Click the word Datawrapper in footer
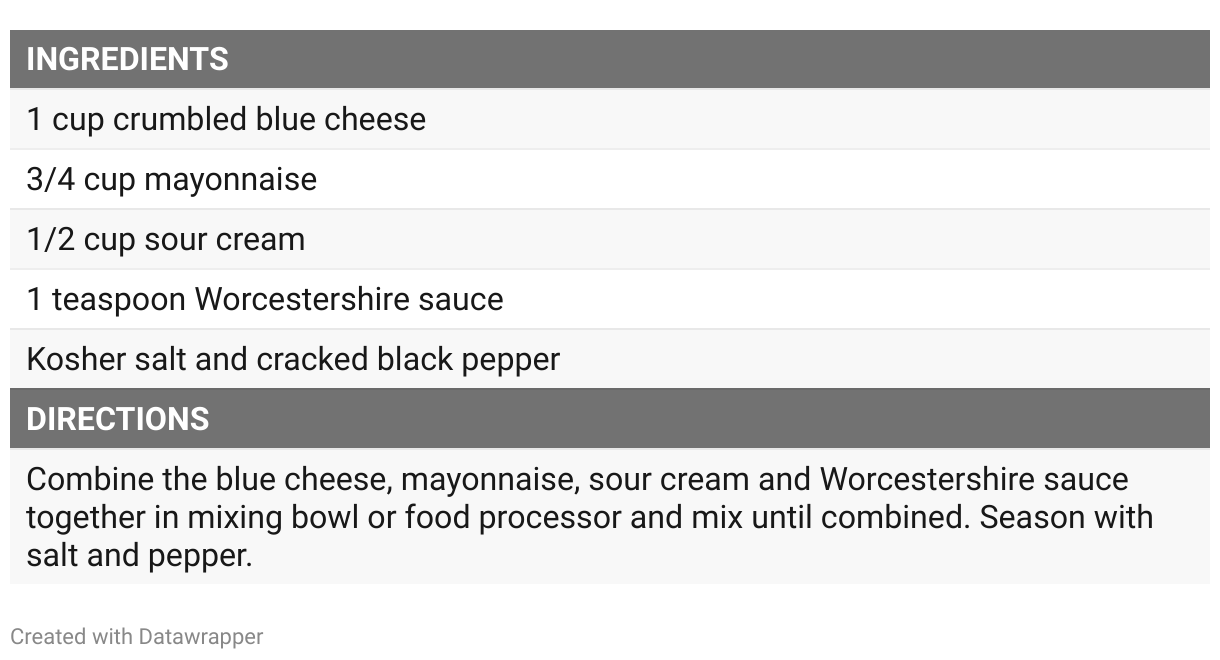Image resolution: width=1220 pixels, height=660 pixels. point(201,636)
